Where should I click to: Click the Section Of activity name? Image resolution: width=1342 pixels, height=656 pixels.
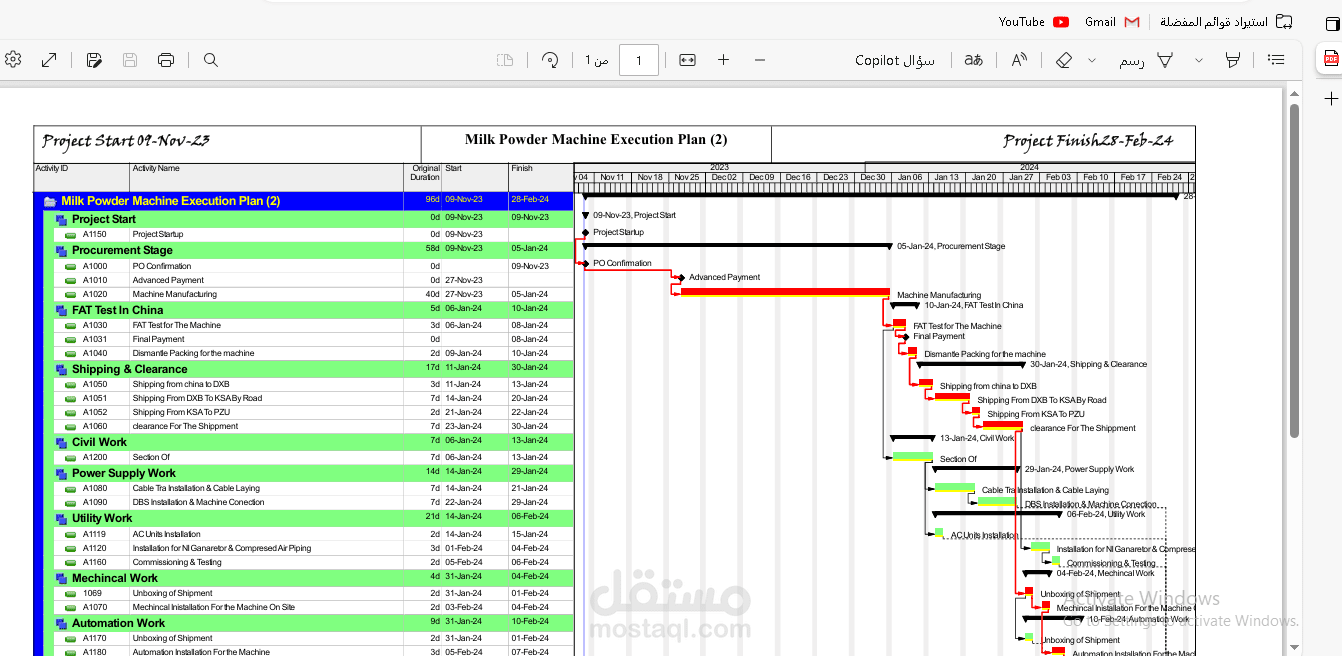[x=151, y=458]
